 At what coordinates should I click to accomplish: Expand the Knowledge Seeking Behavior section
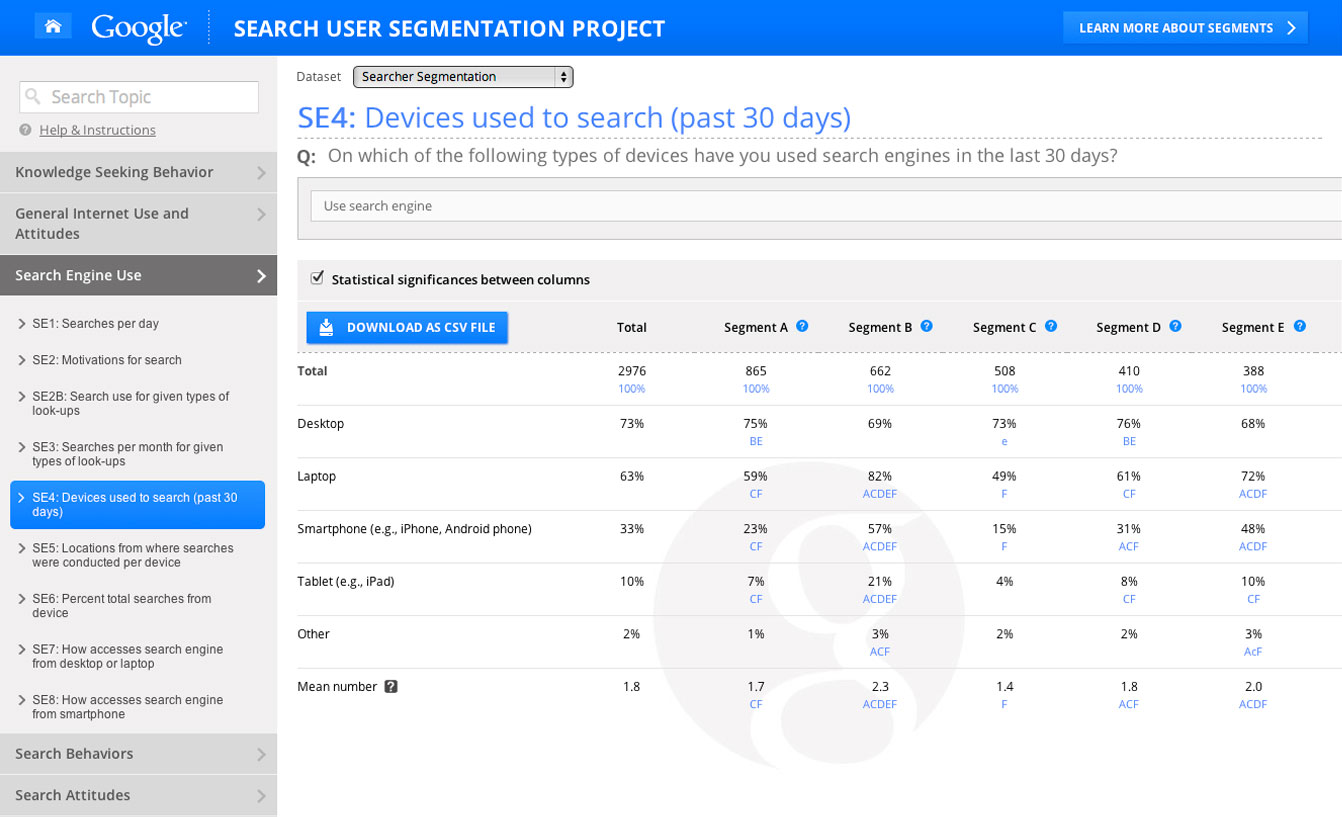(x=138, y=172)
